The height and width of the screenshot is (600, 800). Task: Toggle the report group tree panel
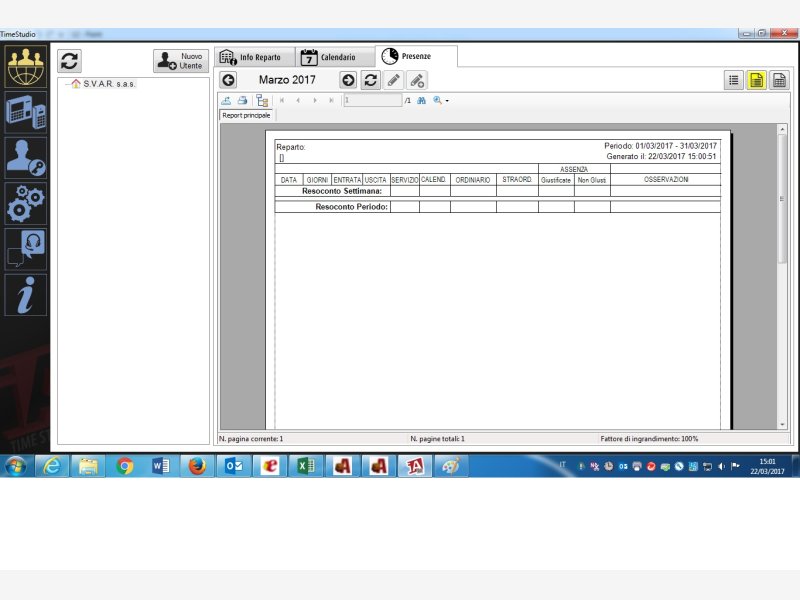(262, 101)
